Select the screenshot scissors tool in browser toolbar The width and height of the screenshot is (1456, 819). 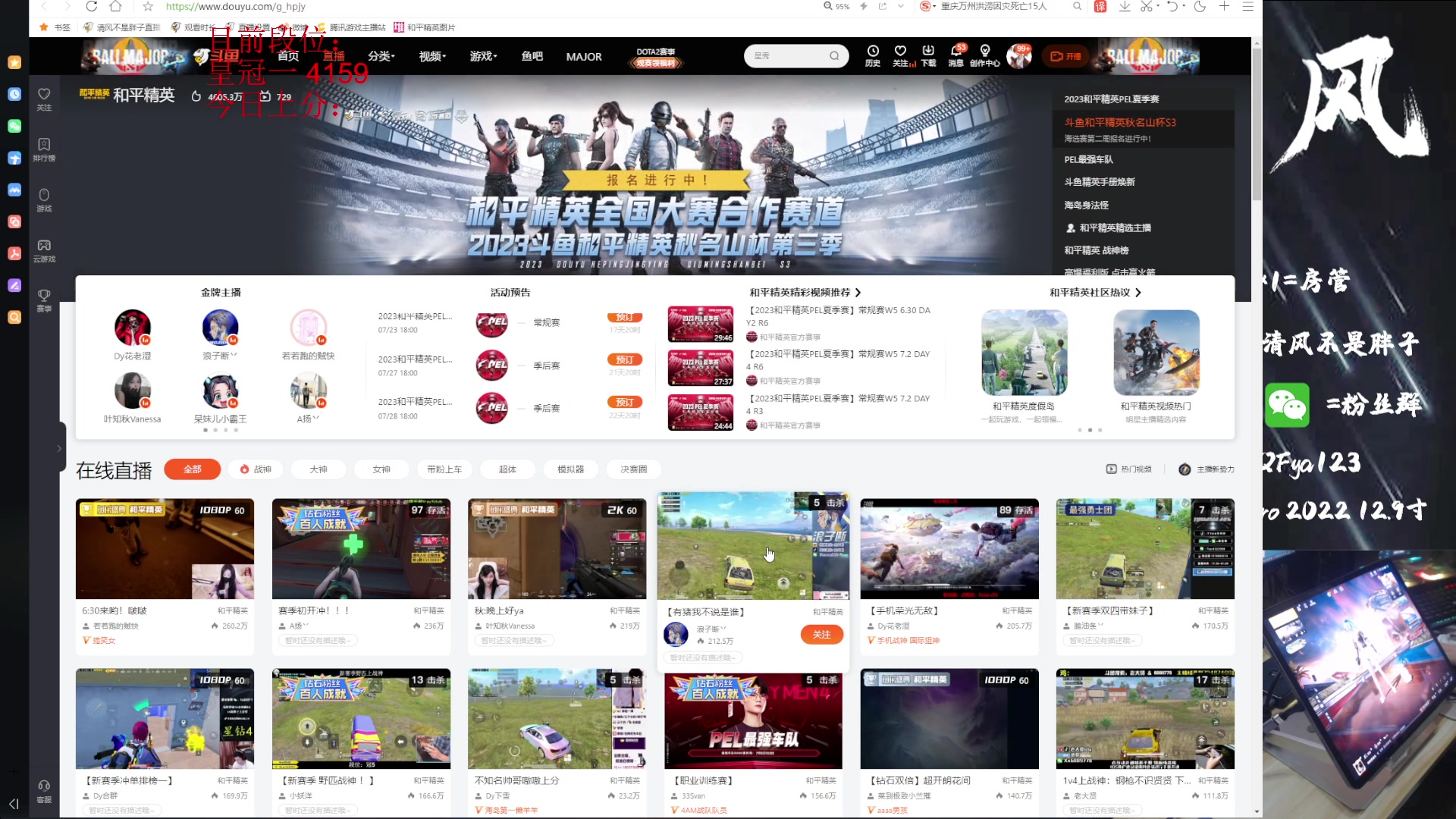pyautogui.click(x=1145, y=6)
